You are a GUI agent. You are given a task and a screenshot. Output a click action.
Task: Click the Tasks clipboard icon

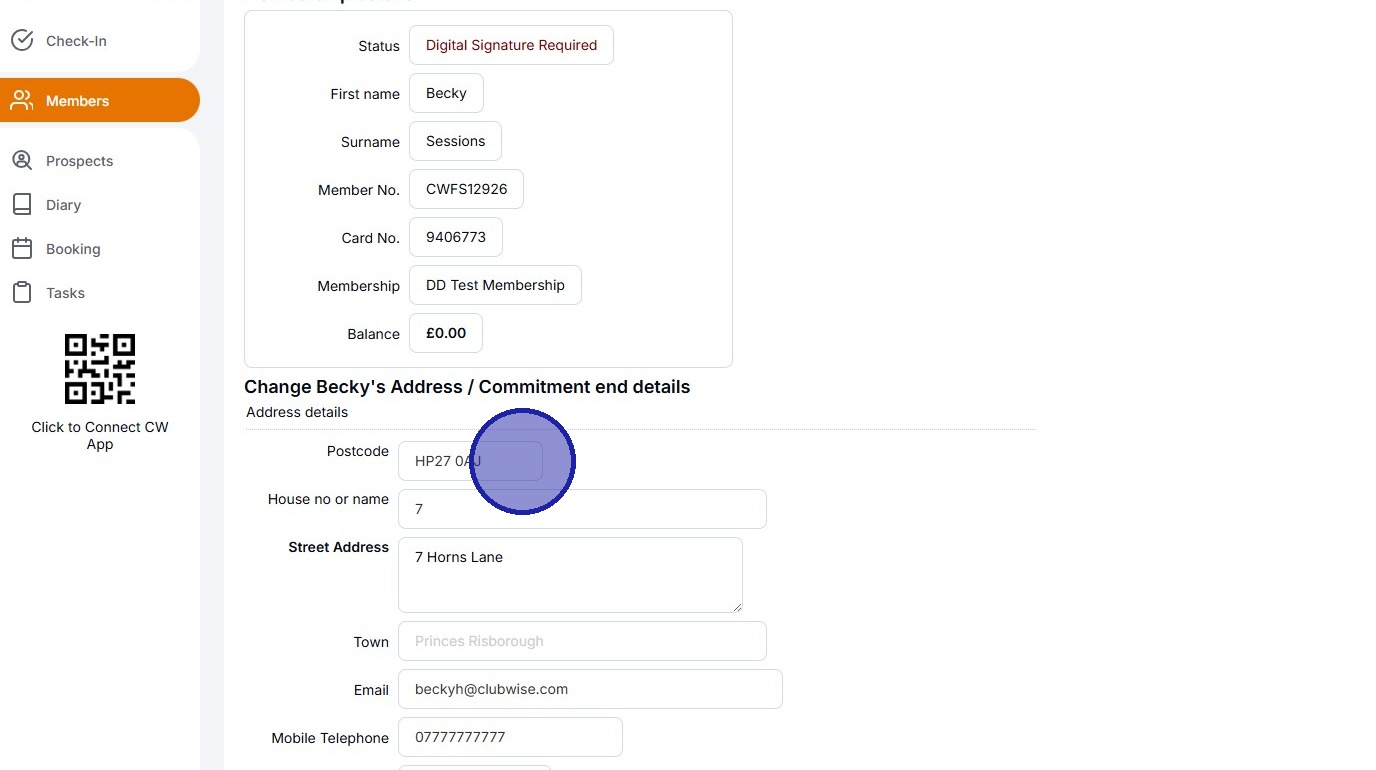[22, 292]
